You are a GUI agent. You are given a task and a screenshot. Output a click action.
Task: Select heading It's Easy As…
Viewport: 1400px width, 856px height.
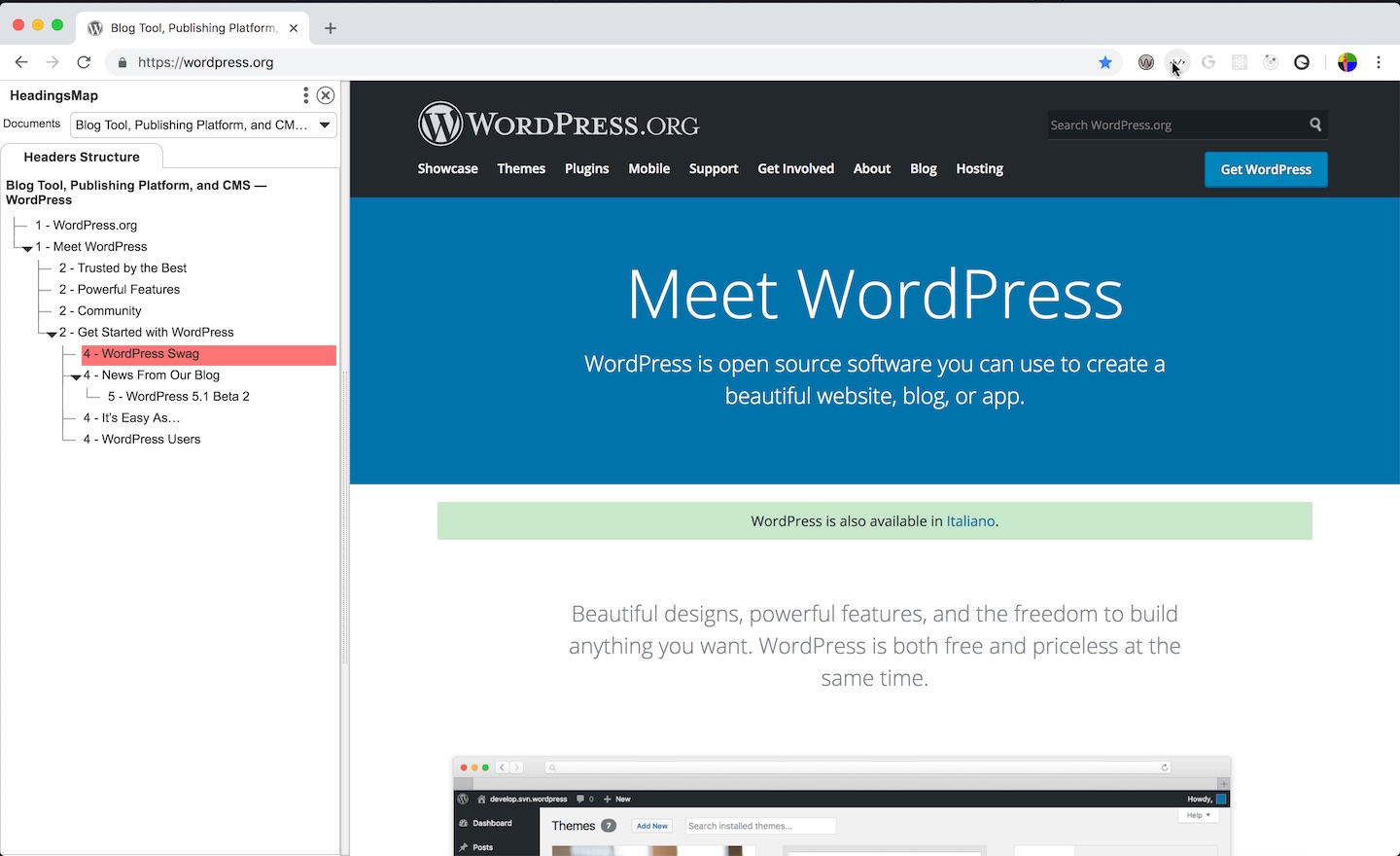click(131, 417)
